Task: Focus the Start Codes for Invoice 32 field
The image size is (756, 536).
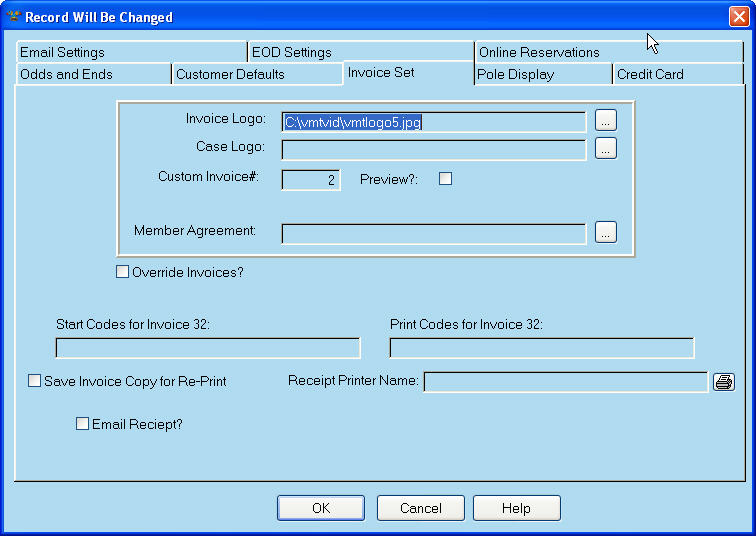Action: click(207, 348)
